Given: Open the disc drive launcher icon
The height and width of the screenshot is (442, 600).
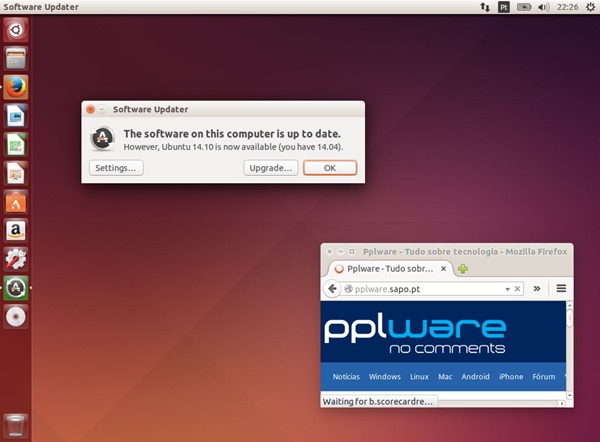Looking at the screenshot, I should pyautogui.click(x=16, y=317).
